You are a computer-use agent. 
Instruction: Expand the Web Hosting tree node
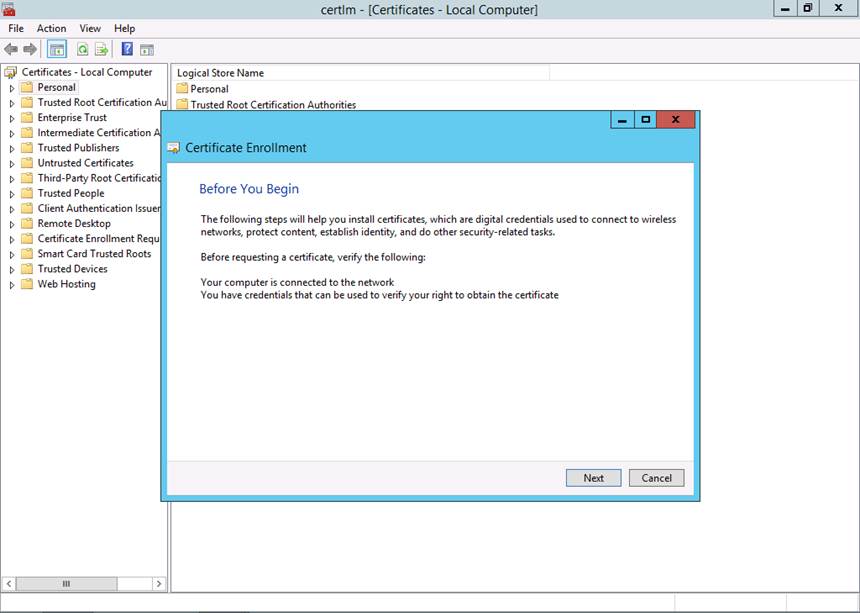coord(12,285)
